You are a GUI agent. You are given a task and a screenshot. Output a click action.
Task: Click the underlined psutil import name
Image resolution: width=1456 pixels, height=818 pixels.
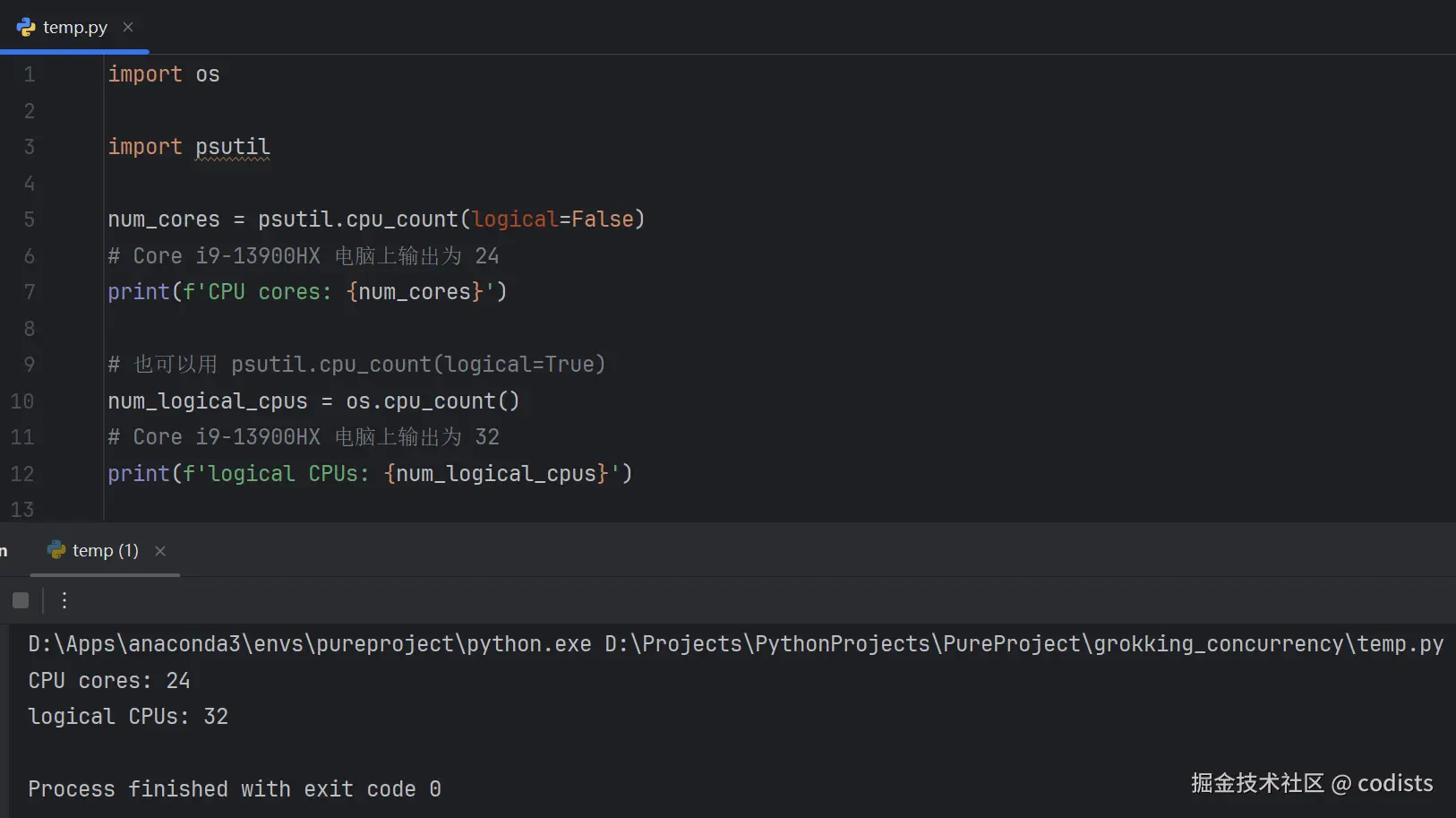coord(233,147)
